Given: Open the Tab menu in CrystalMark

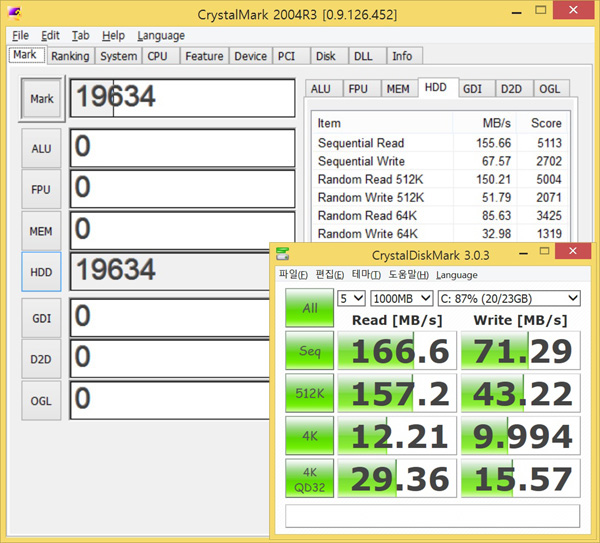Looking at the screenshot, I should tap(80, 36).
